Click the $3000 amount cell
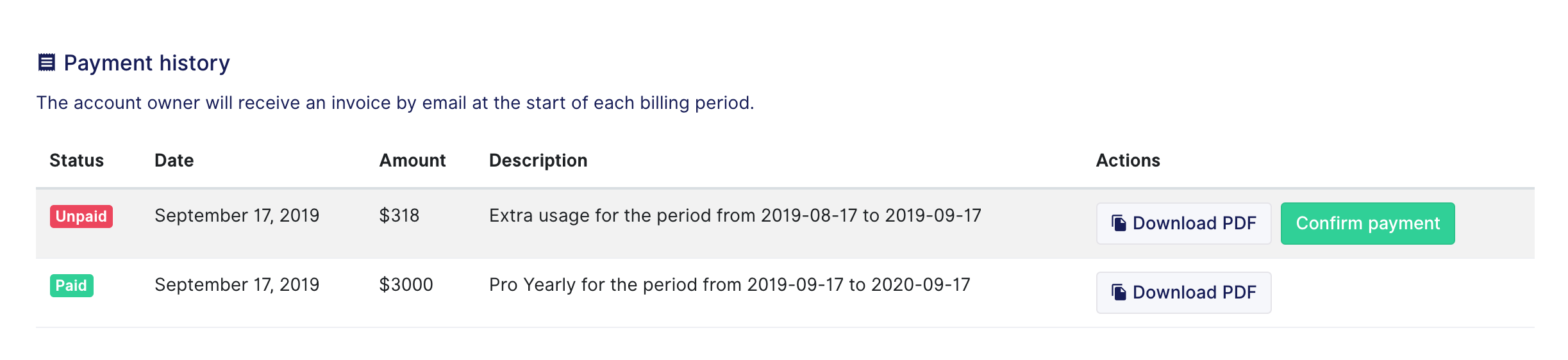 pos(406,284)
